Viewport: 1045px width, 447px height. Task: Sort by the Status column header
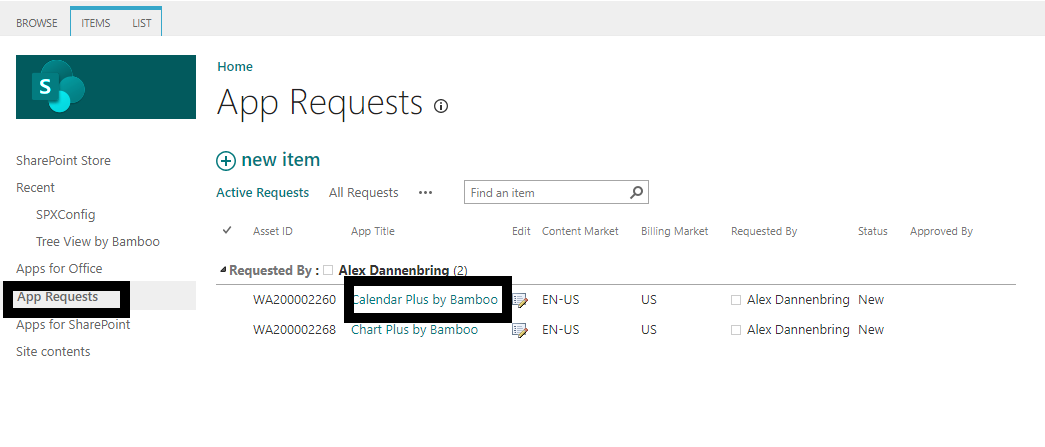click(x=872, y=231)
